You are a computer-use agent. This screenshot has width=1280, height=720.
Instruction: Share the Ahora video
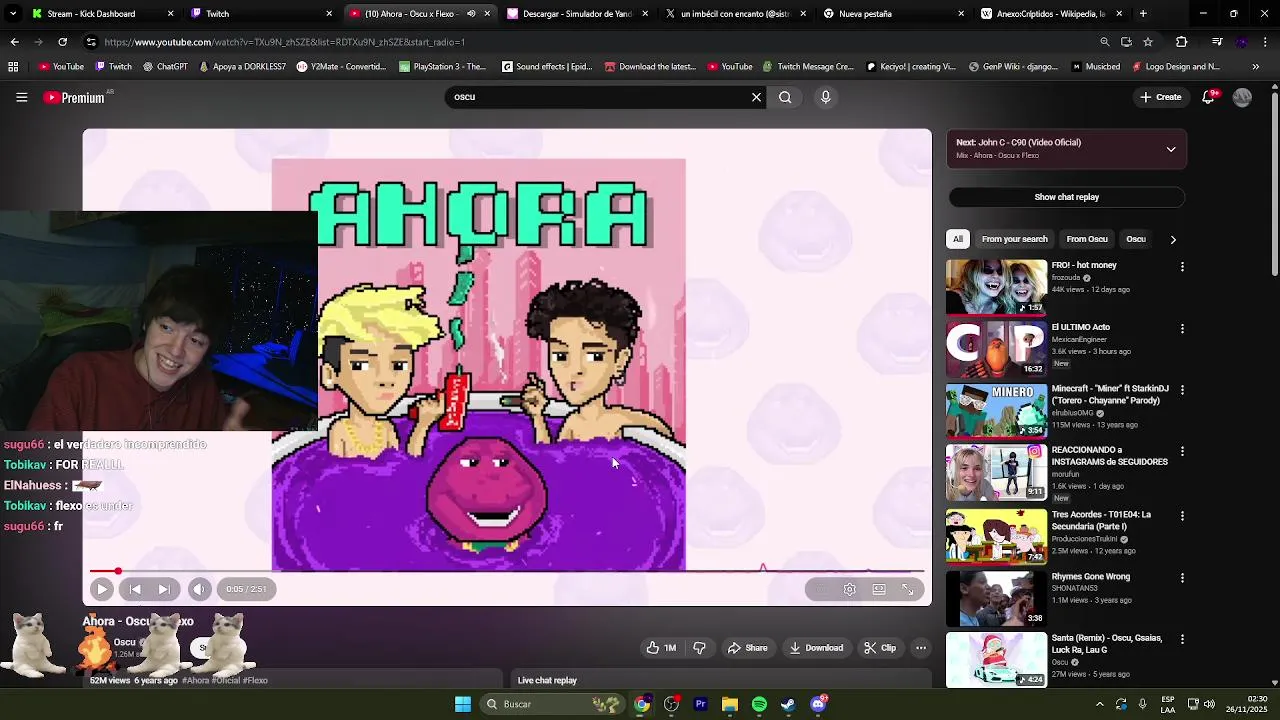(747, 648)
